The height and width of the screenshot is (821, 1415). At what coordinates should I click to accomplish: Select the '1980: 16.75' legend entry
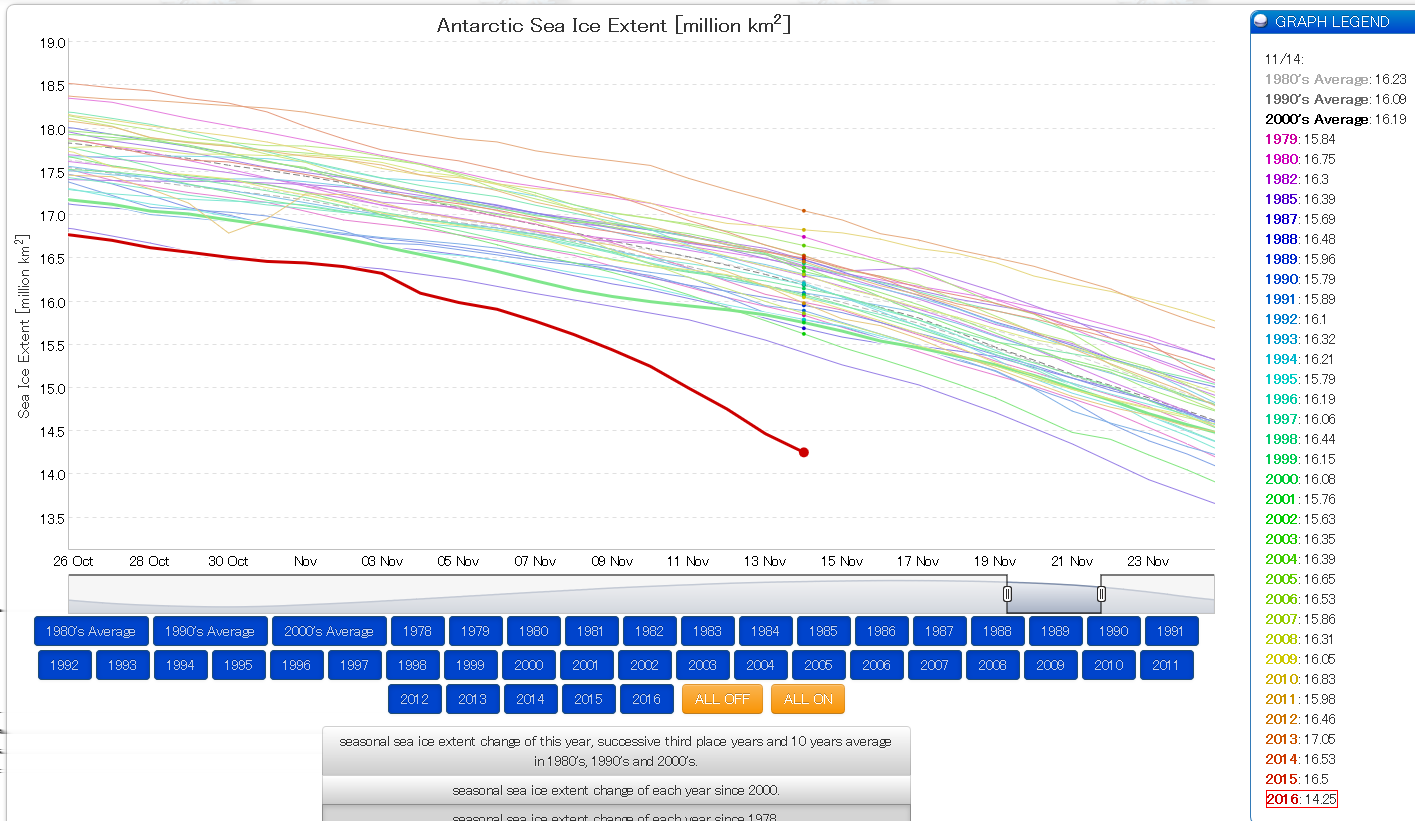tap(1300, 159)
